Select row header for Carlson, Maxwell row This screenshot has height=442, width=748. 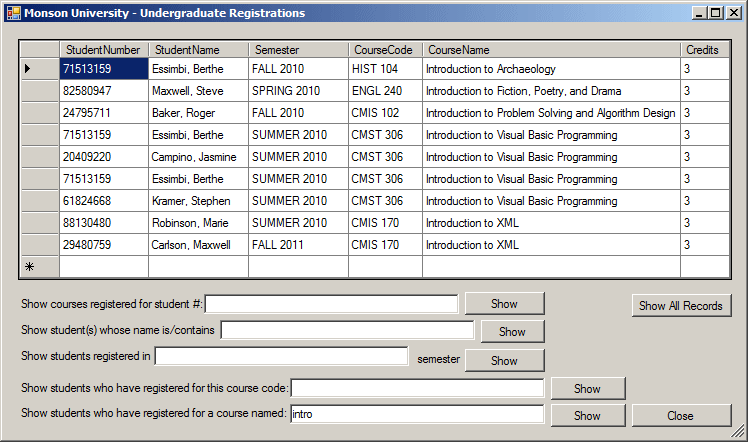point(40,245)
